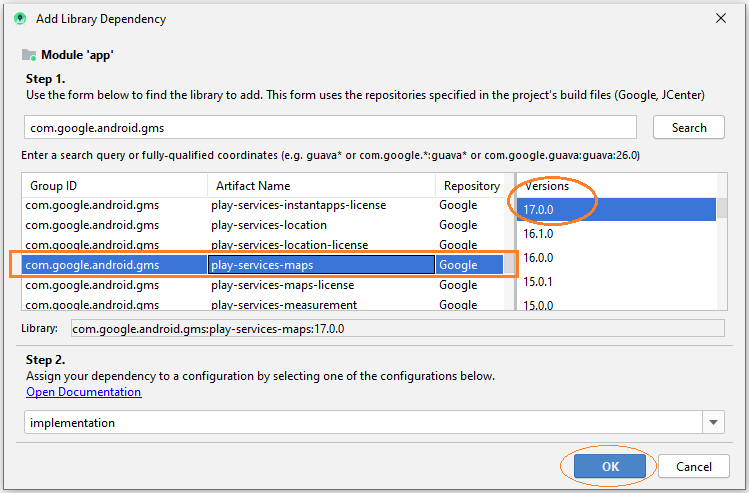Select the play-services-instantapps-license artifact row

(263, 205)
